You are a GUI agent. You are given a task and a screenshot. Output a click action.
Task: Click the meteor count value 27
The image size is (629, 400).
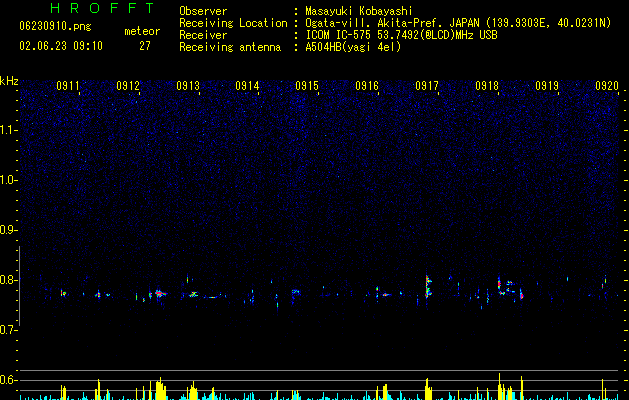coord(145,46)
